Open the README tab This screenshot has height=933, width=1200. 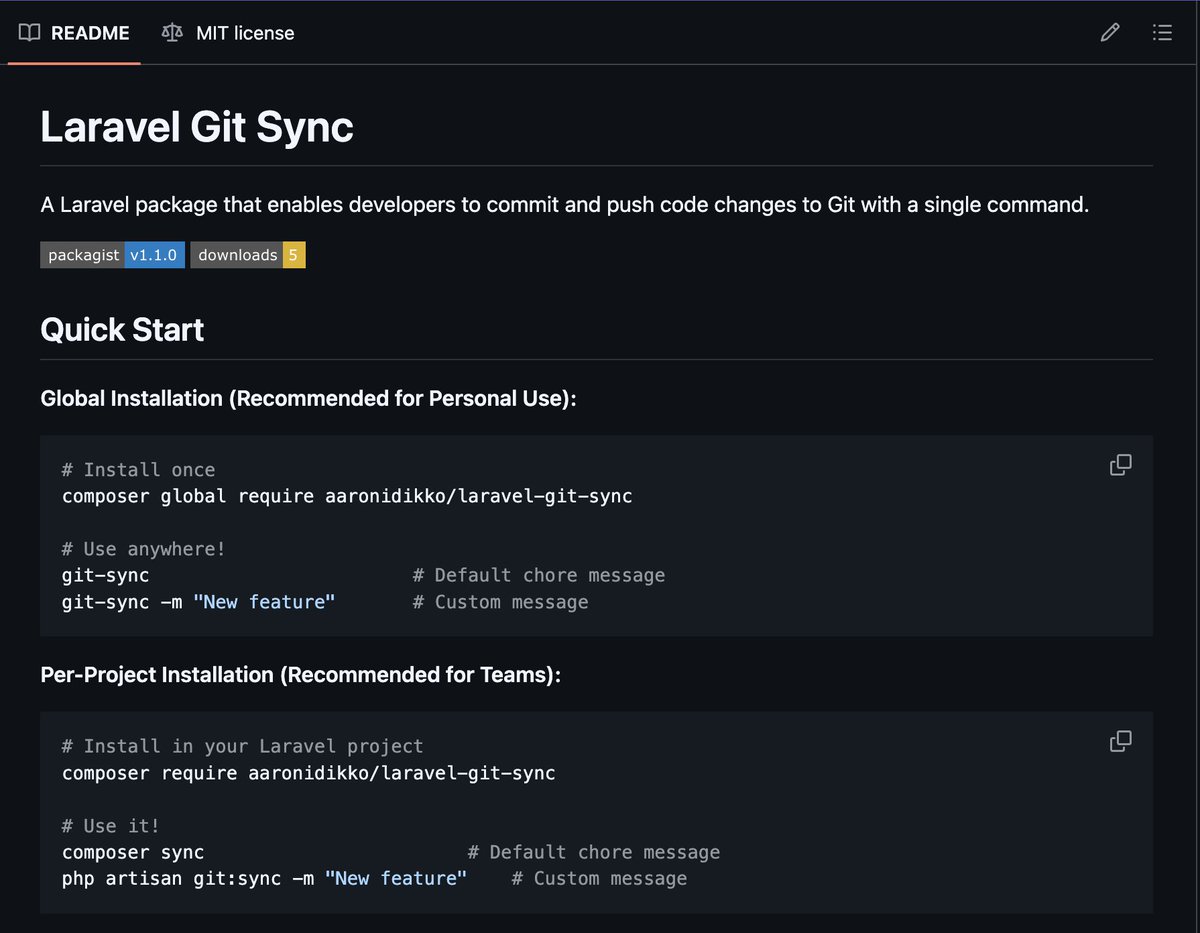[x=74, y=33]
